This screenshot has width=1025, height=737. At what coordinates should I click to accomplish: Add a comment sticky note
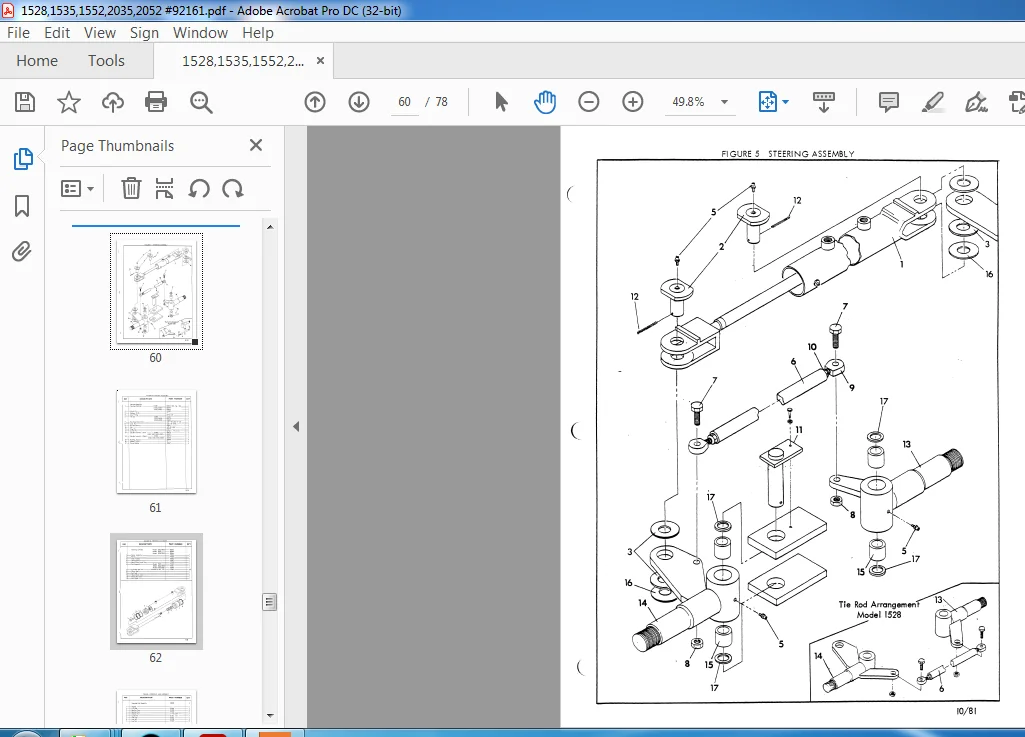coord(888,102)
